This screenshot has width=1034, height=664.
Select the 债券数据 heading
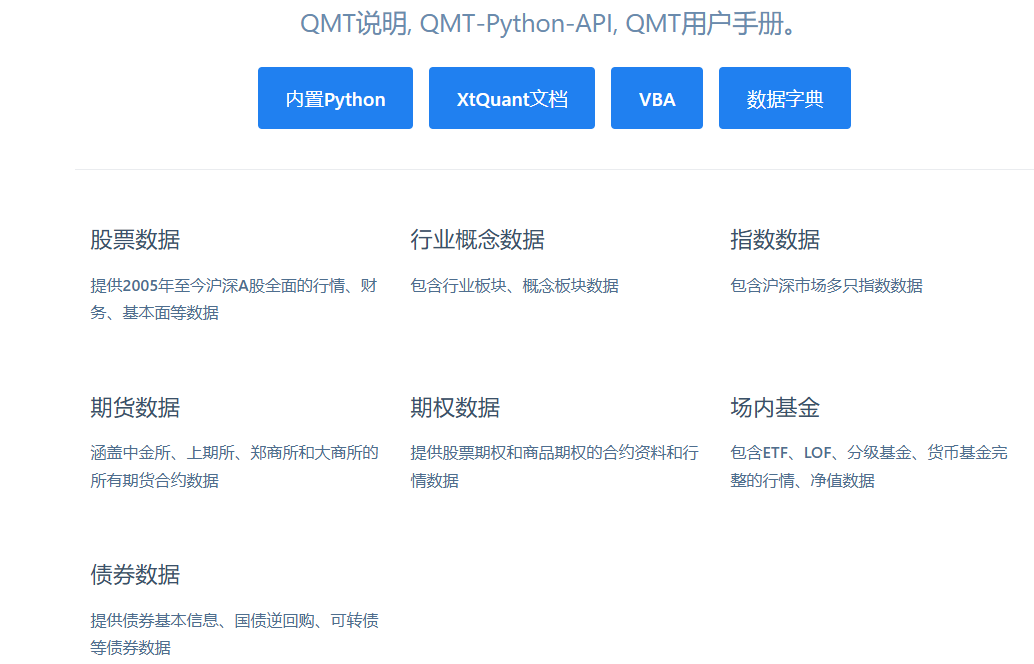point(135,575)
